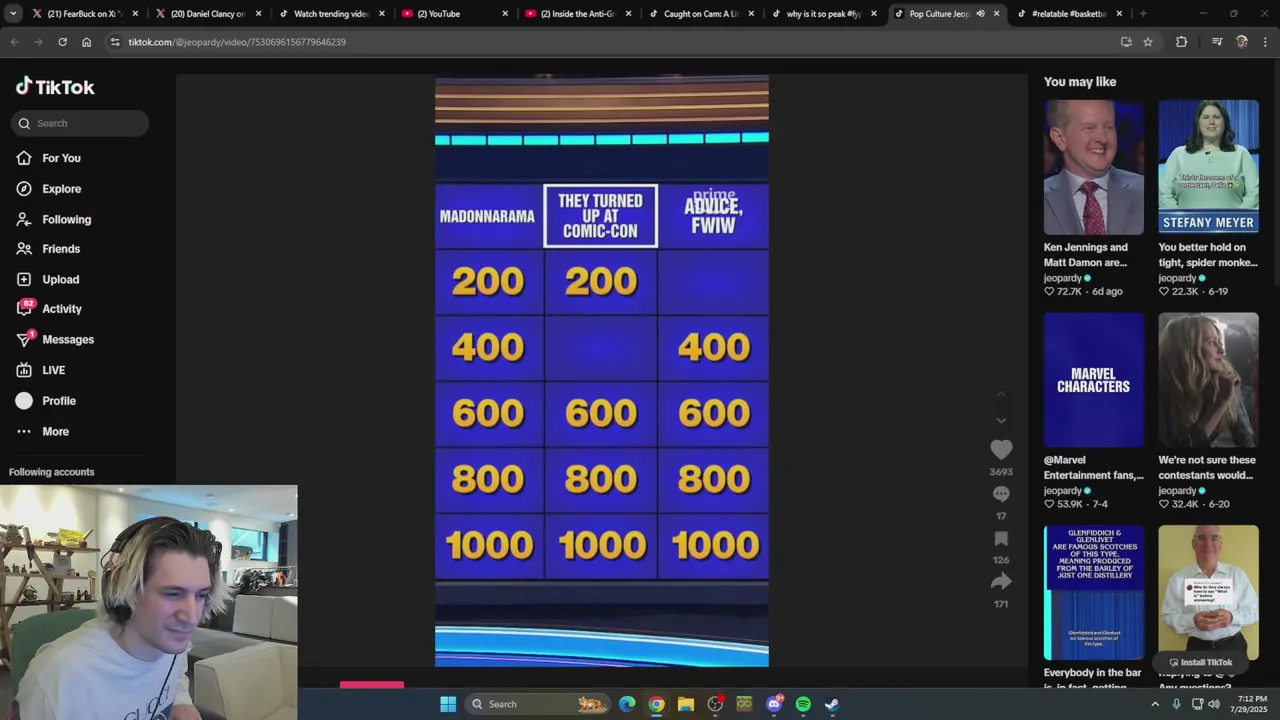Open Ken Jennings and Matt Damon thumbnail
1280x720 pixels.
tap(1093, 167)
